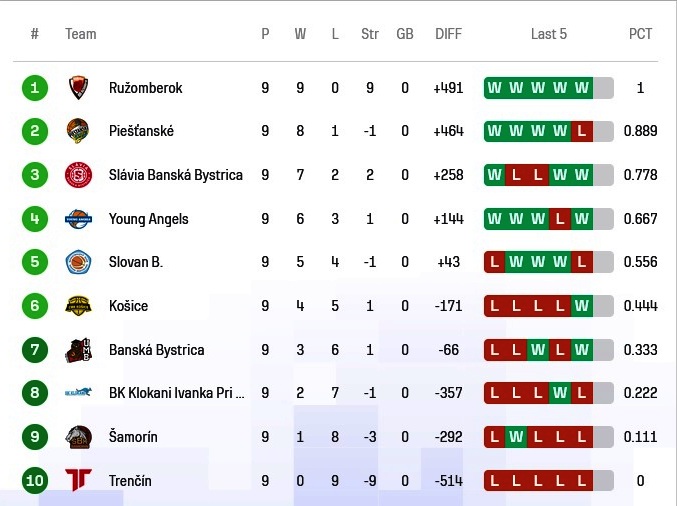Click the Last 5 column header

[x=549, y=34]
